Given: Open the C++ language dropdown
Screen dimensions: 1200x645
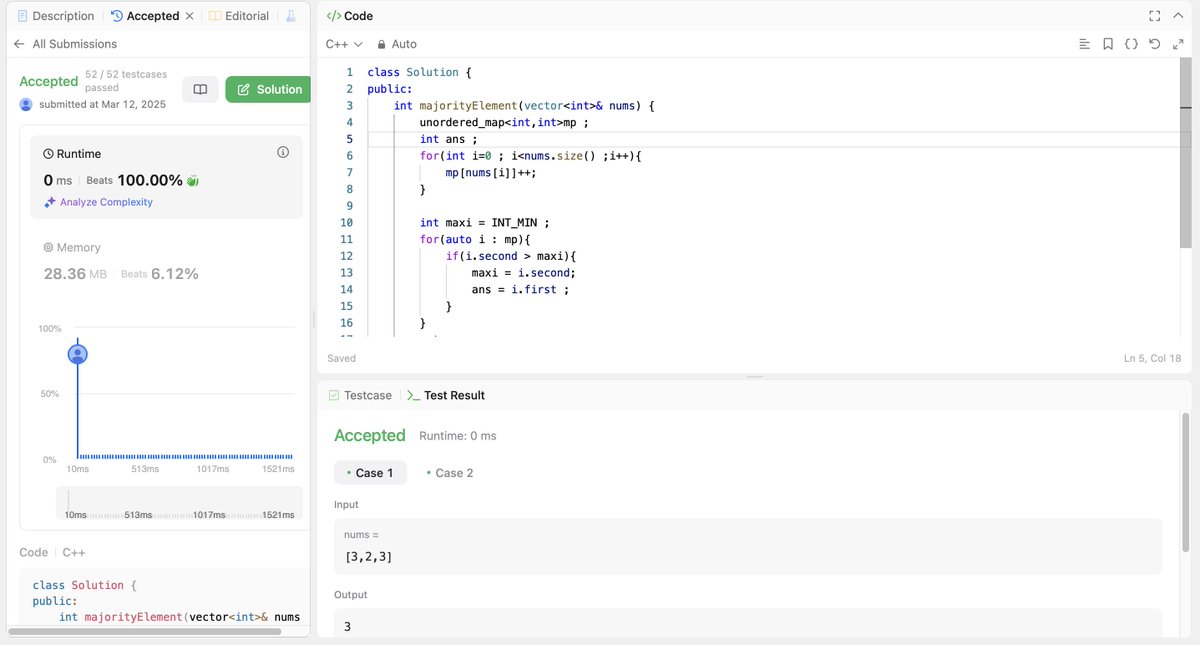Looking at the screenshot, I should (x=344, y=44).
